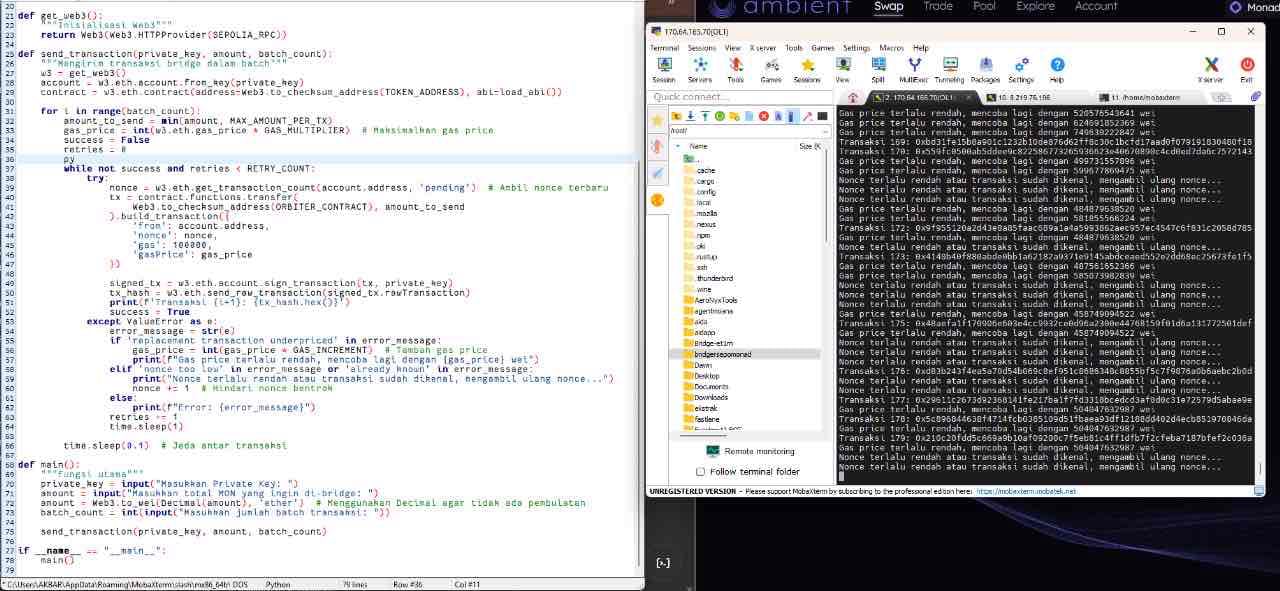The width and height of the screenshot is (1280, 591).
Task: Open the Macros menu
Action: (x=890, y=48)
